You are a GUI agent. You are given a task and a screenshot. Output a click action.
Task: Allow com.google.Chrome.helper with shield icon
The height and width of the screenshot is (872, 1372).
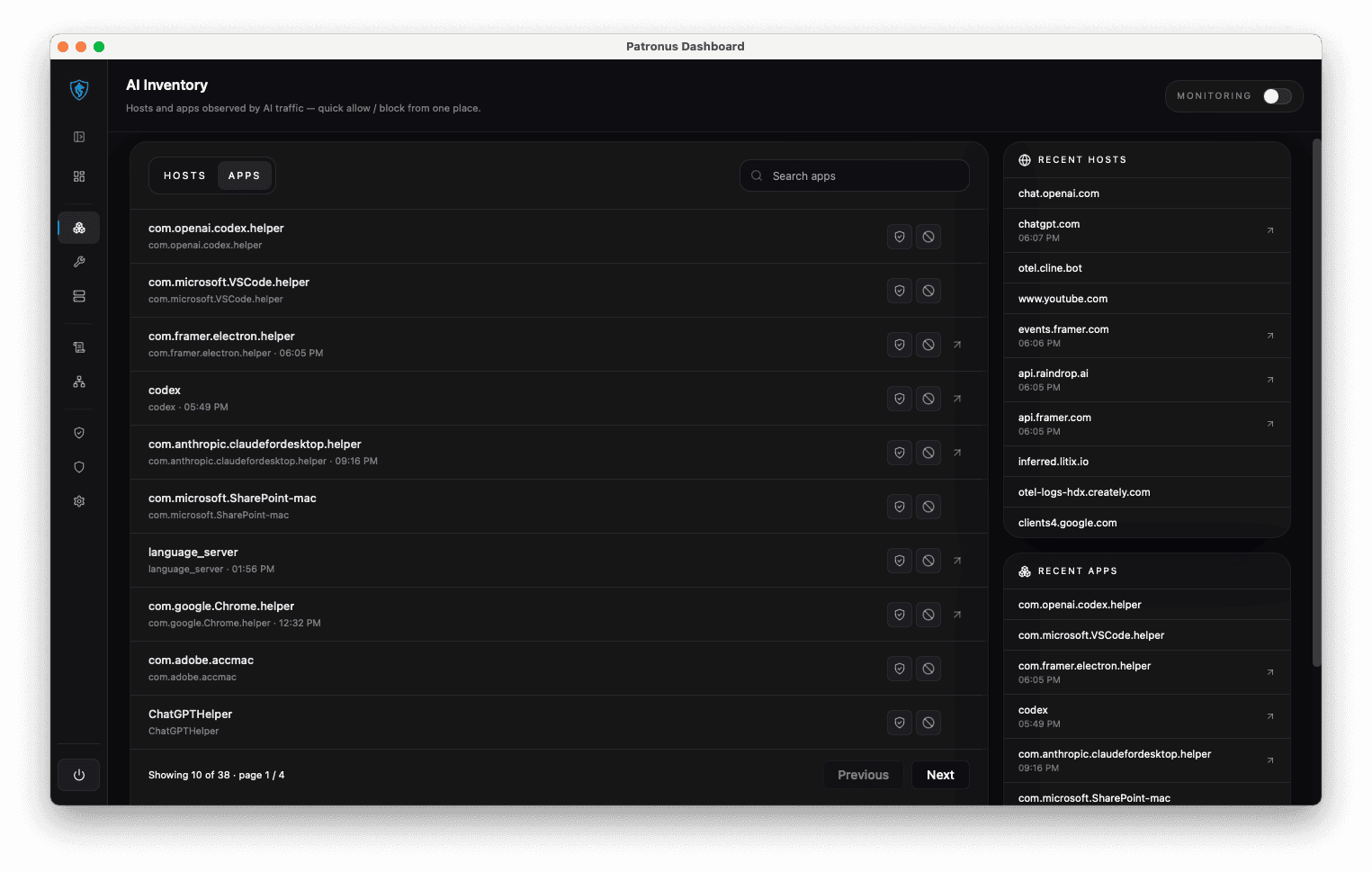pos(900,615)
